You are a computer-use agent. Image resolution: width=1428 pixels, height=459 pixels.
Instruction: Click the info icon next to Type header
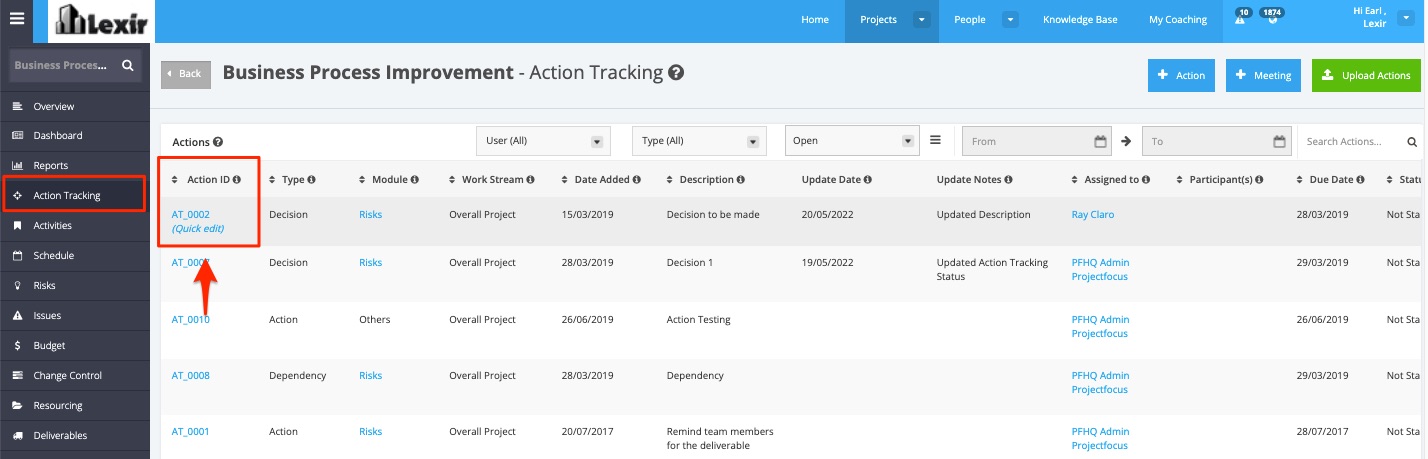[312, 180]
